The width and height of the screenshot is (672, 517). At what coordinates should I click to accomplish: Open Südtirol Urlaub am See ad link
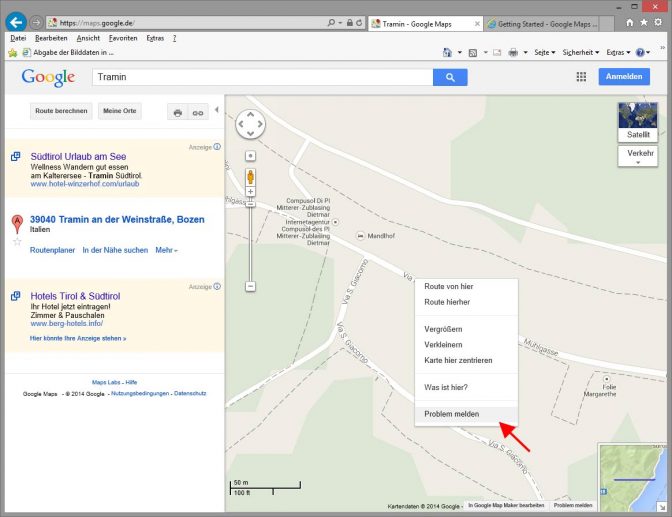(x=78, y=156)
